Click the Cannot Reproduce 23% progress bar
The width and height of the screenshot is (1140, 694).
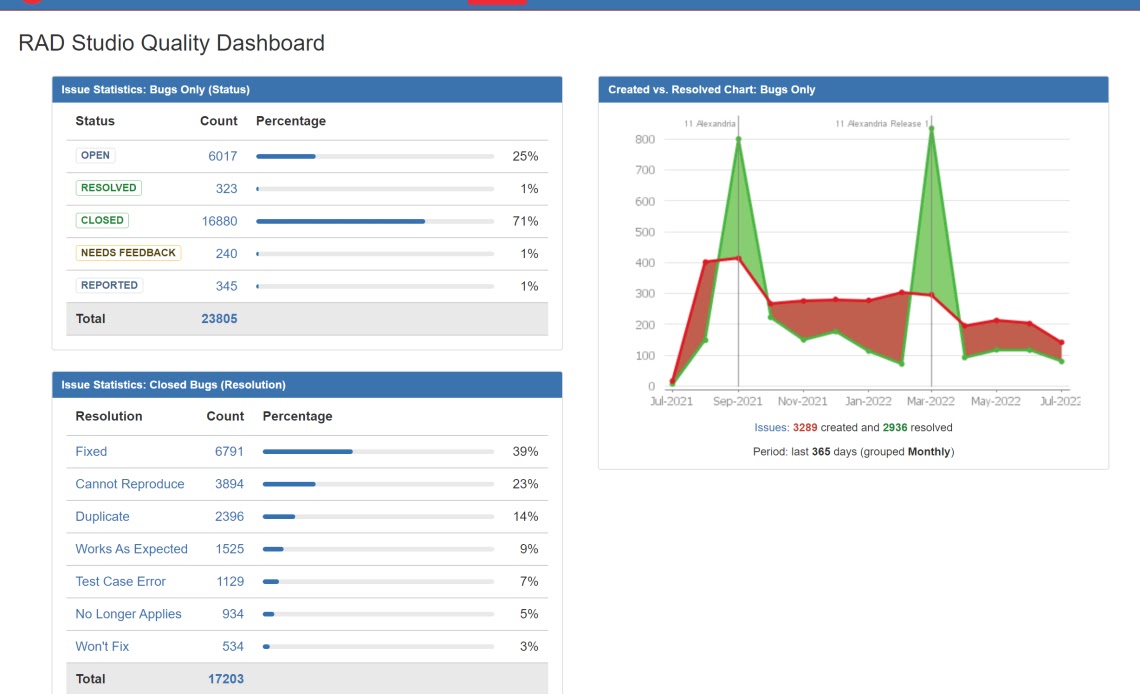[x=378, y=484]
